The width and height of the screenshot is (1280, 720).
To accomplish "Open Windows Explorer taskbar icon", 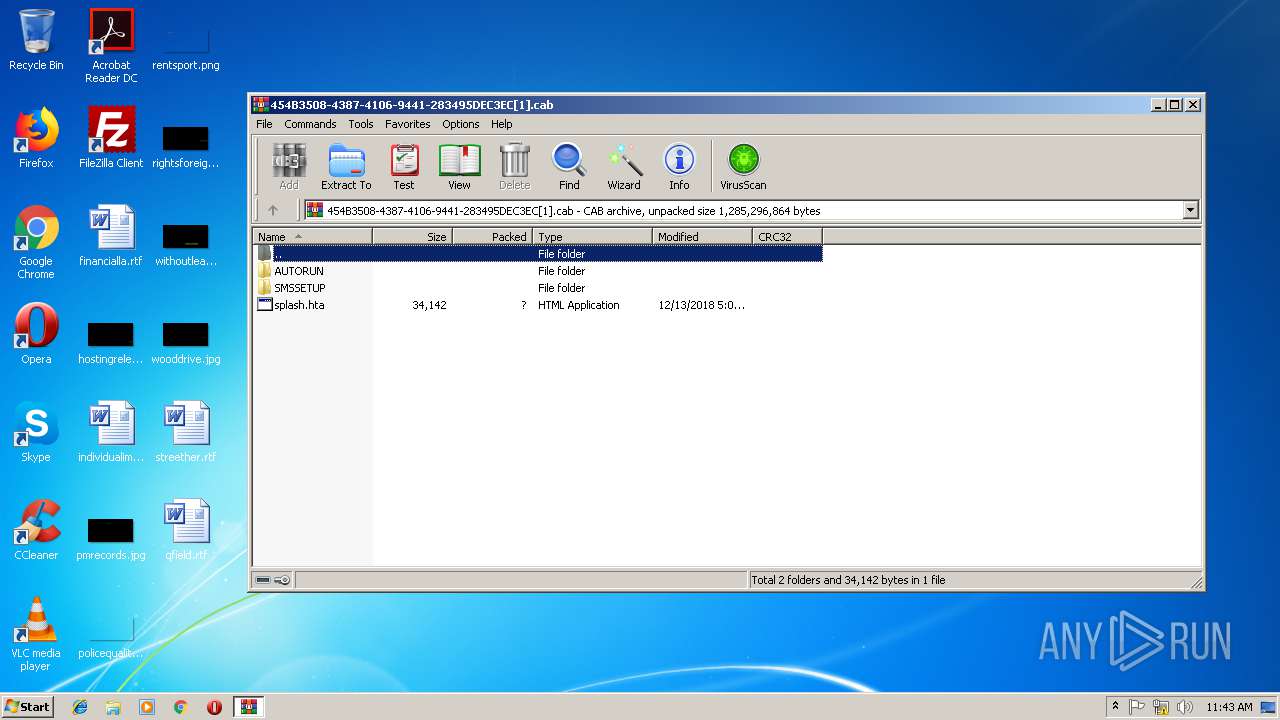I will pos(113,707).
